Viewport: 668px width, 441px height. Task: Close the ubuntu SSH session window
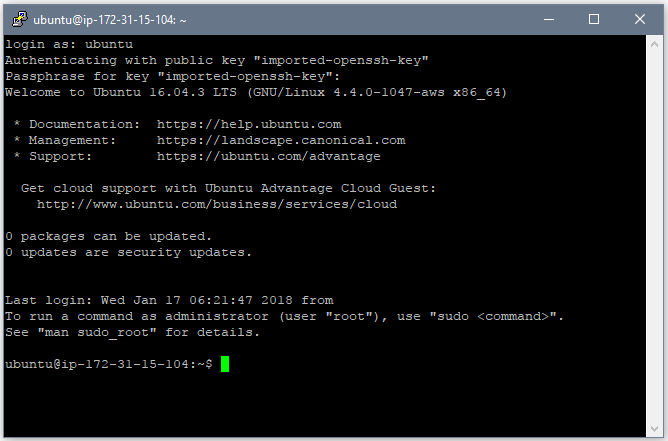coord(639,20)
